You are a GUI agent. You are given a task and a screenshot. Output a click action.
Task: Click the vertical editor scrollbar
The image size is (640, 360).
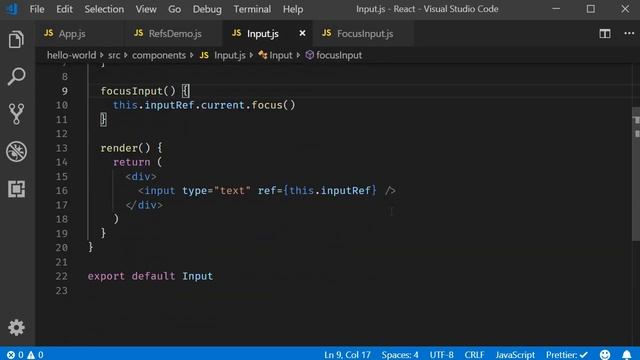tap(636, 173)
